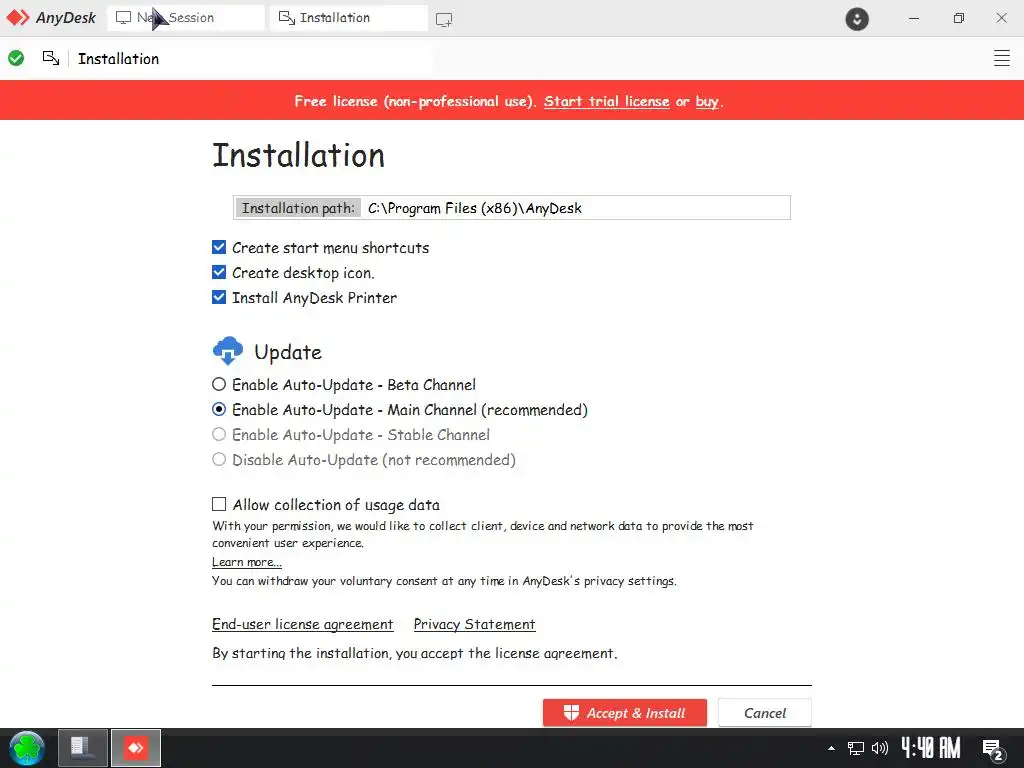Select Auto-Update Beta Channel radio
This screenshot has height=768, width=1024.
(x=219, y=384)
